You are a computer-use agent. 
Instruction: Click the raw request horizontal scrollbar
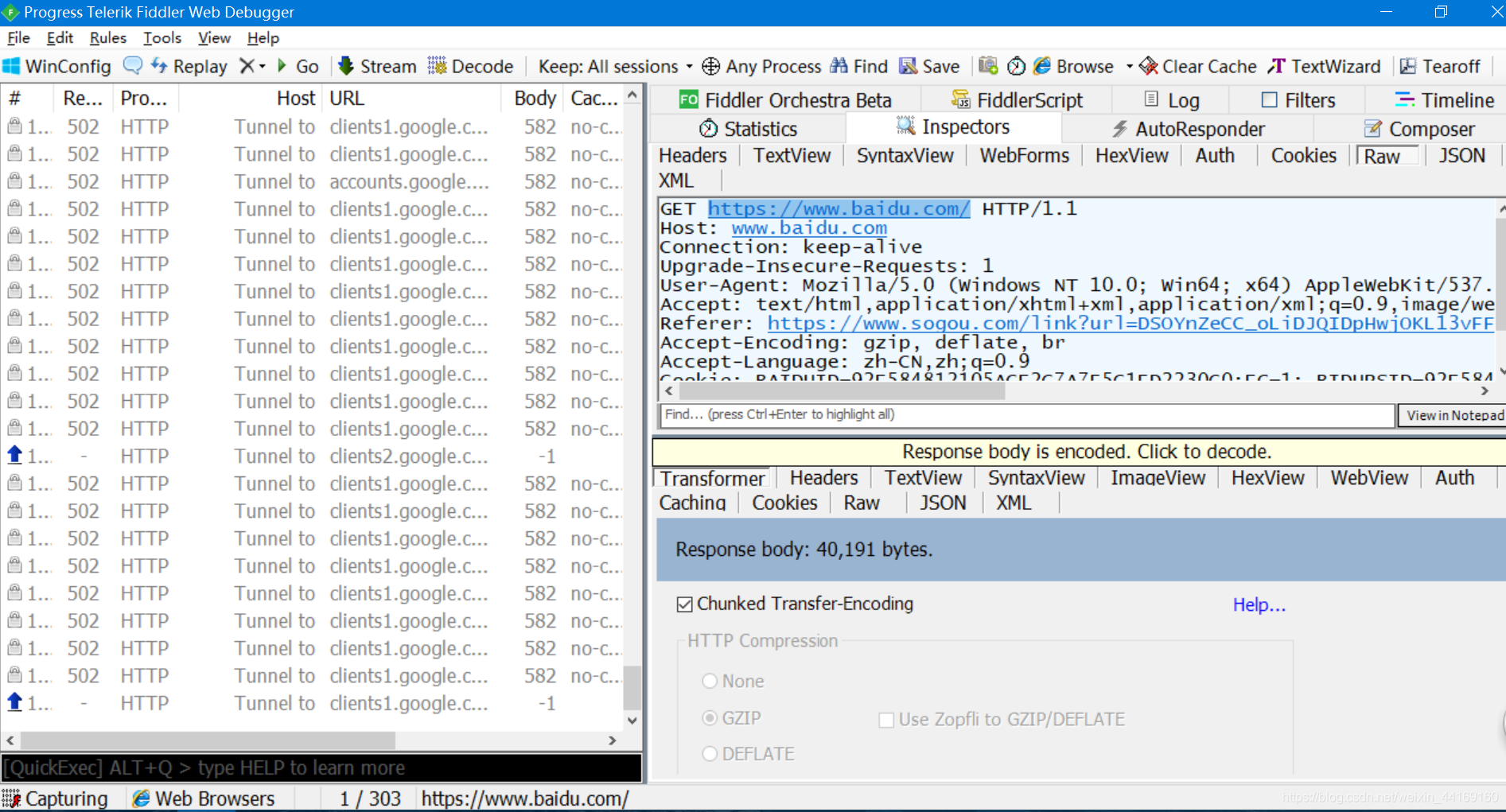point(843,391)
